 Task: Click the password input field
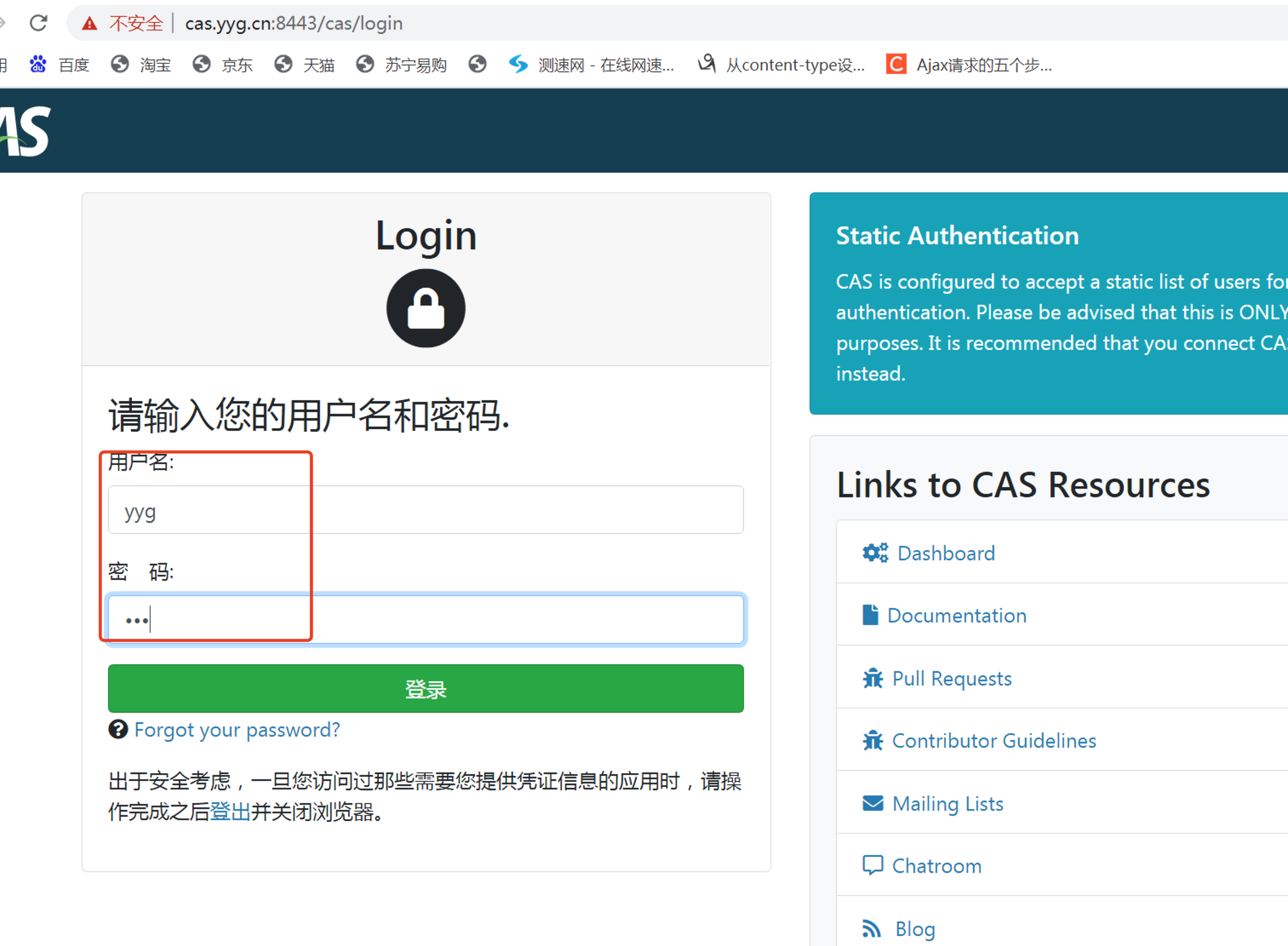[x=423, y=619]
